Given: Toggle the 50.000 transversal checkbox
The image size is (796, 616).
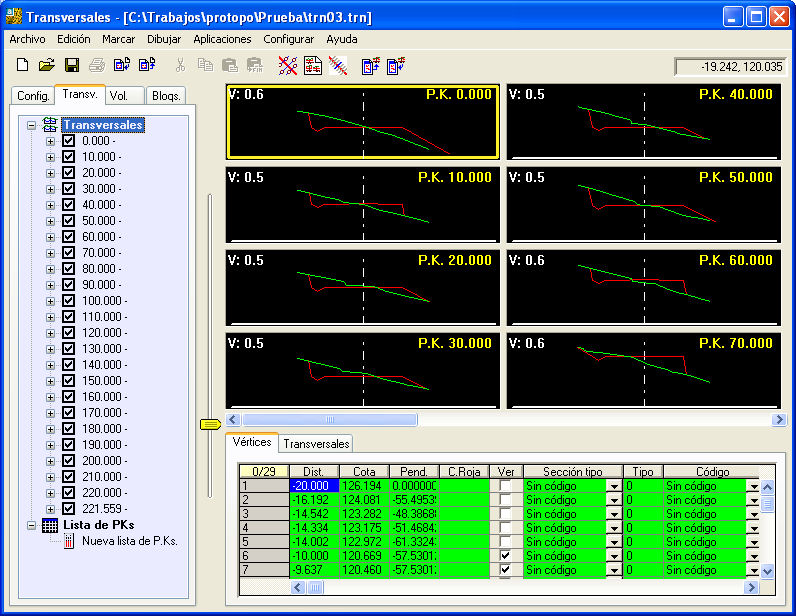Looking at the screenshot, I should coord(69,221).
